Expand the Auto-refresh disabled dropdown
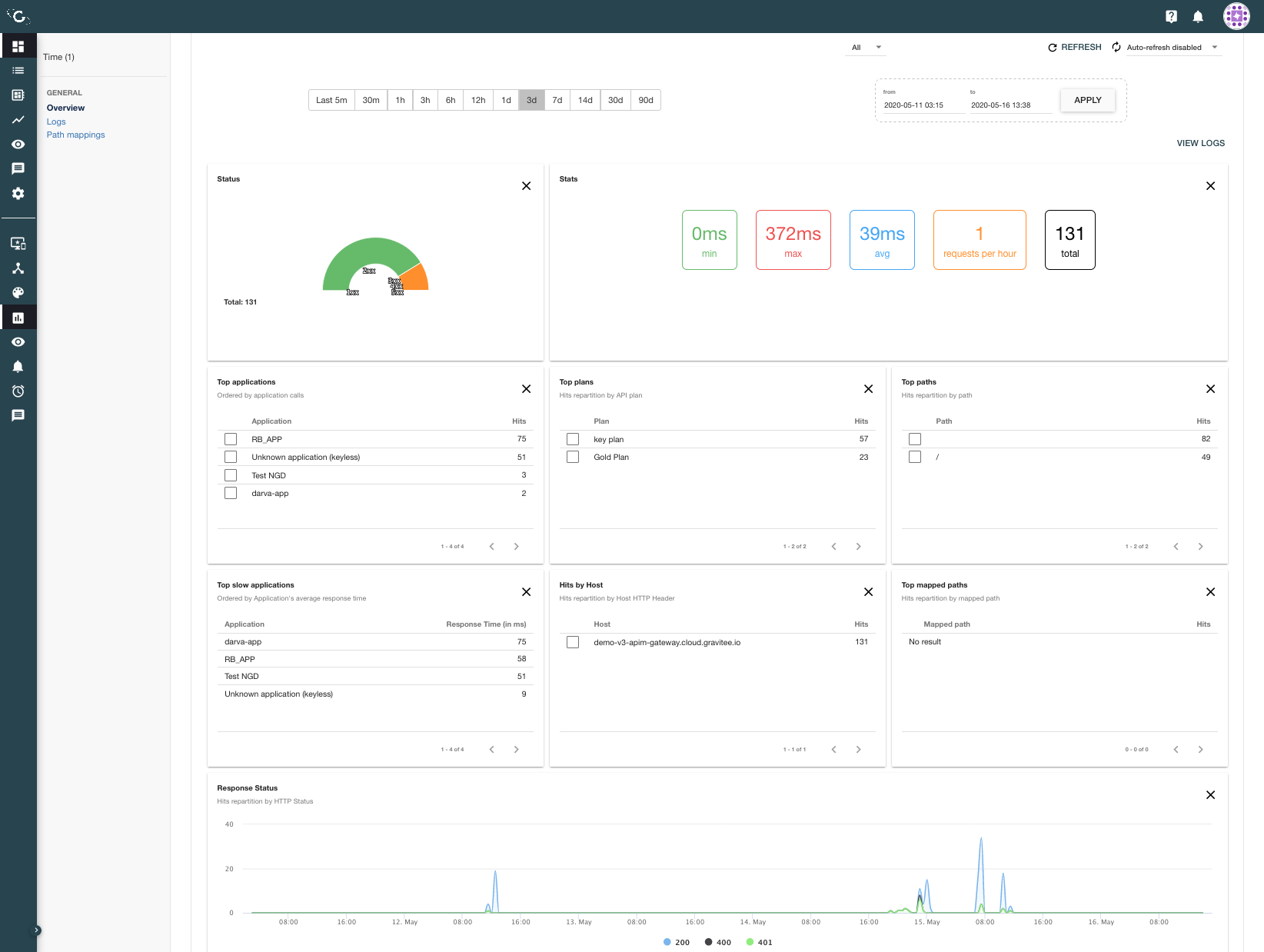This screenshot has height=952, width=1264. (1173, 48)
